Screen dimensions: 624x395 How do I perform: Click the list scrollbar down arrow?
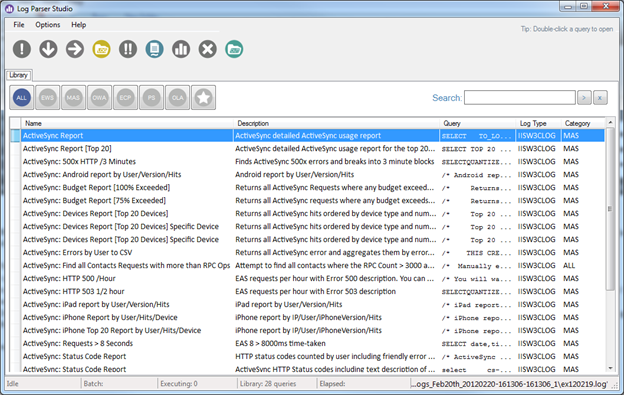pos(610,369)
